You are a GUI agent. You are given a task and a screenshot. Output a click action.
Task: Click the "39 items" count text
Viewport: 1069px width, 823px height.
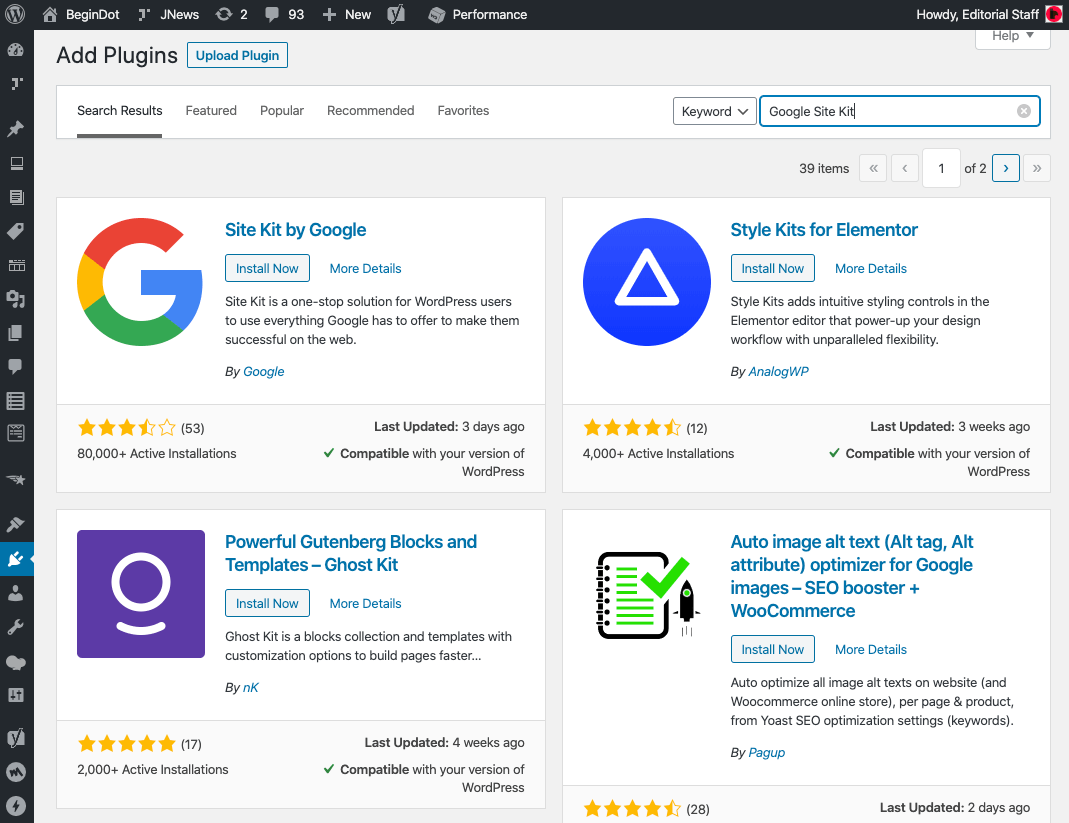[824, 168]
